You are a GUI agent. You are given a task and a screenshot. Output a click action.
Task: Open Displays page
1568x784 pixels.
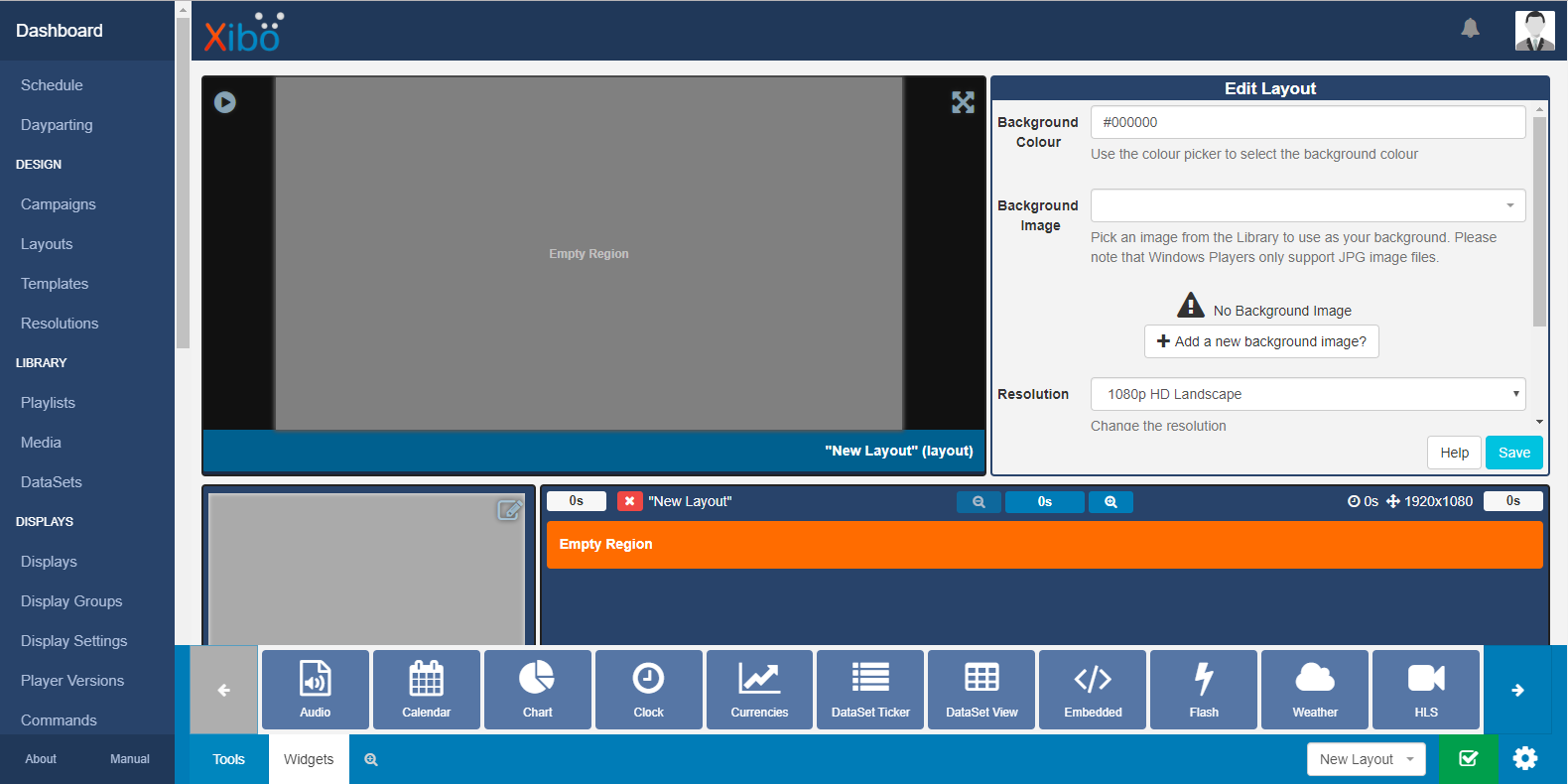point(49,562)
